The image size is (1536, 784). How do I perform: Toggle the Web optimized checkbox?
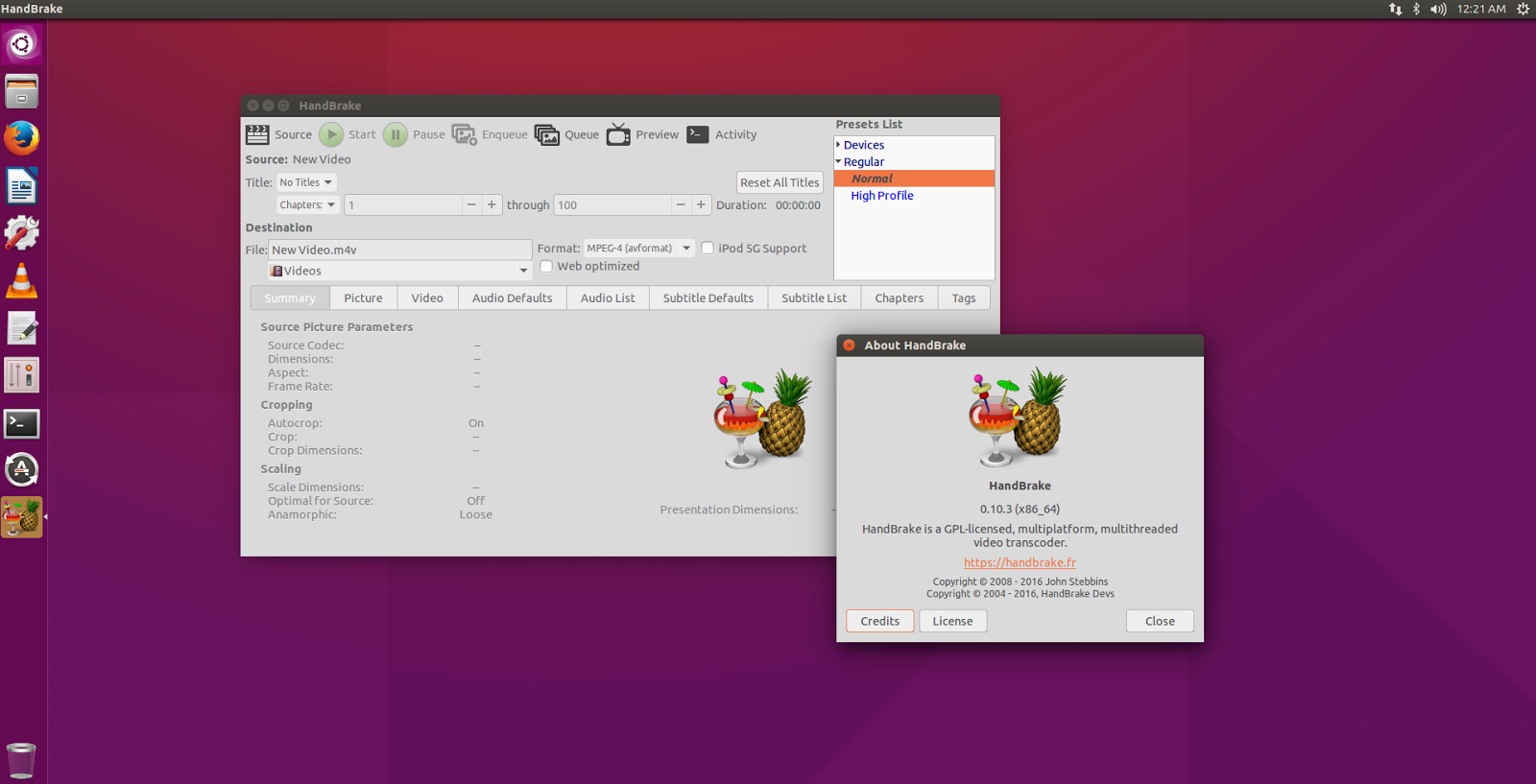click(x=546, y=266)
